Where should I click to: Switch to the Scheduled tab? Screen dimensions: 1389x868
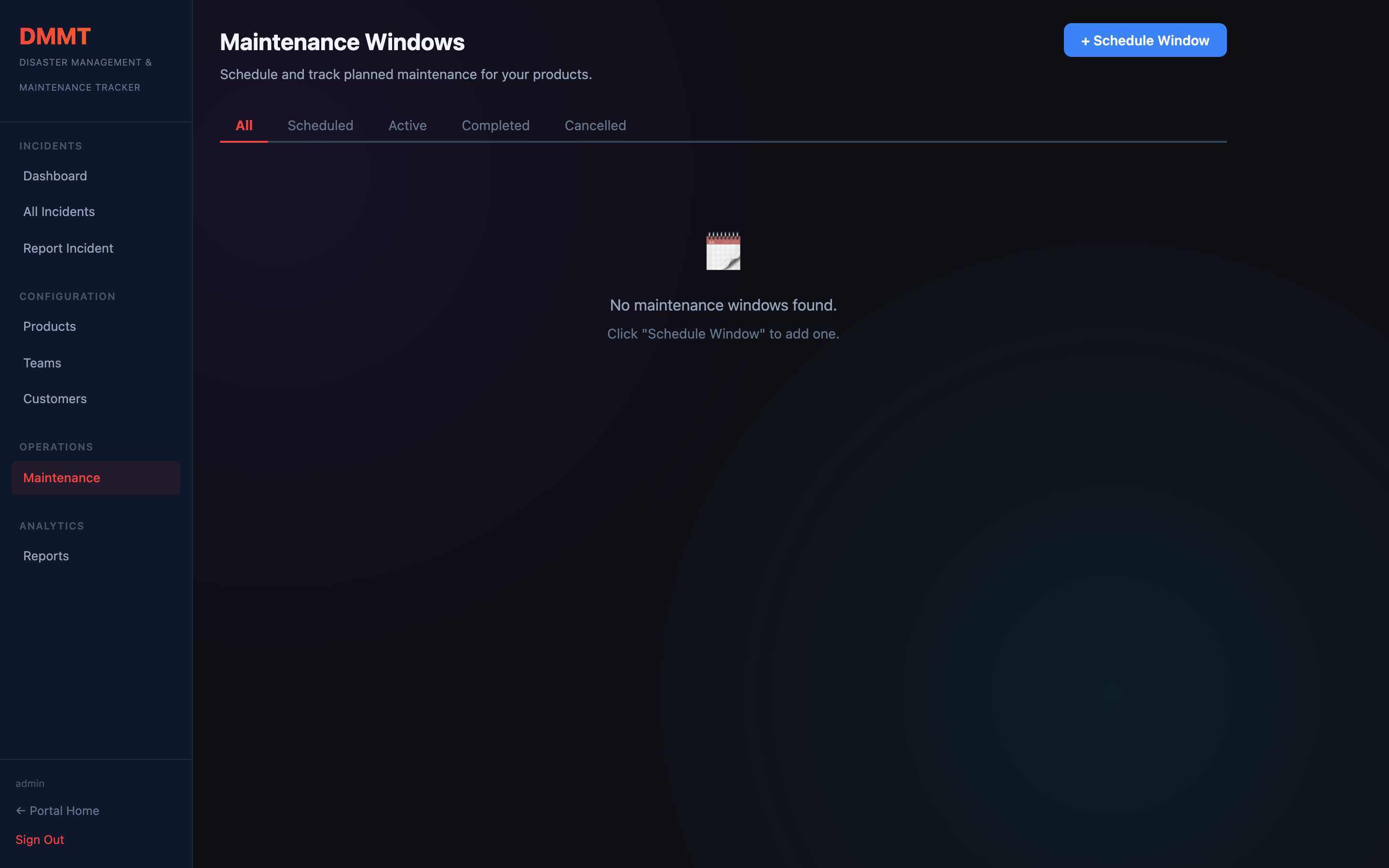(x=320, y=125)
